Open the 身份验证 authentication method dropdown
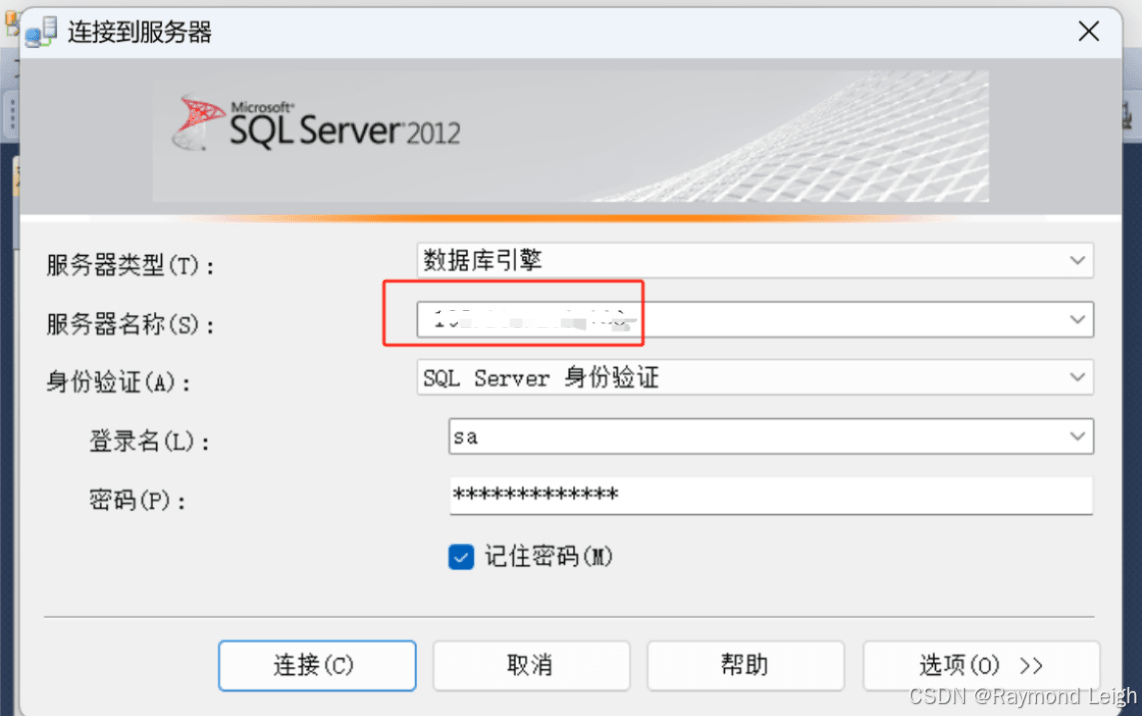The width and height of the screenshot is (1142, 716). point(1077,377)
